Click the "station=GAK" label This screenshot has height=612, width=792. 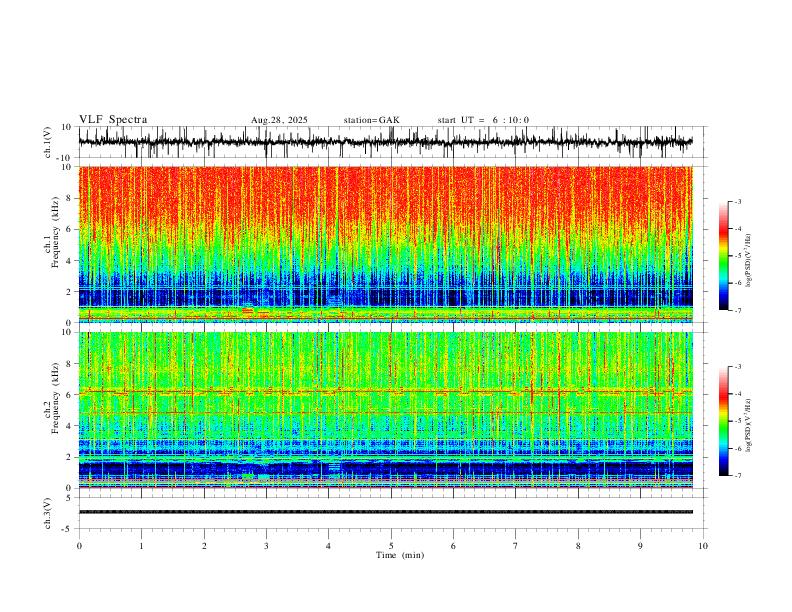tap(371, 120)
